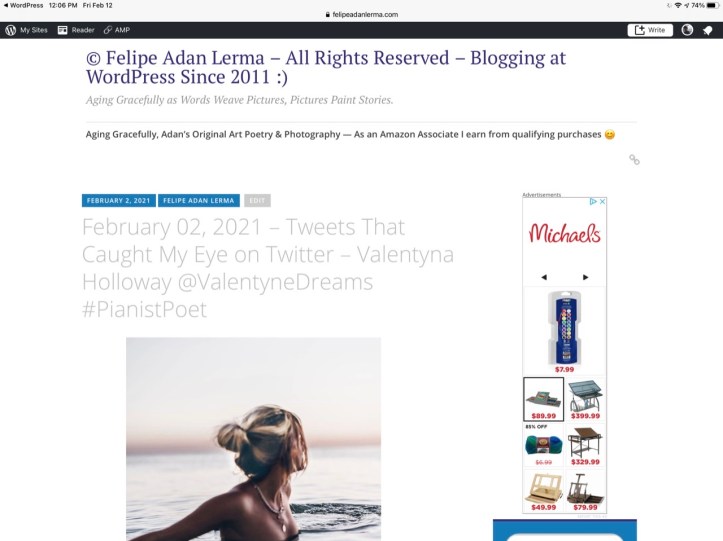Viewport: 723px width, 541px height.
Task: Open the user avatar profile icon
Action: [687, 30]
